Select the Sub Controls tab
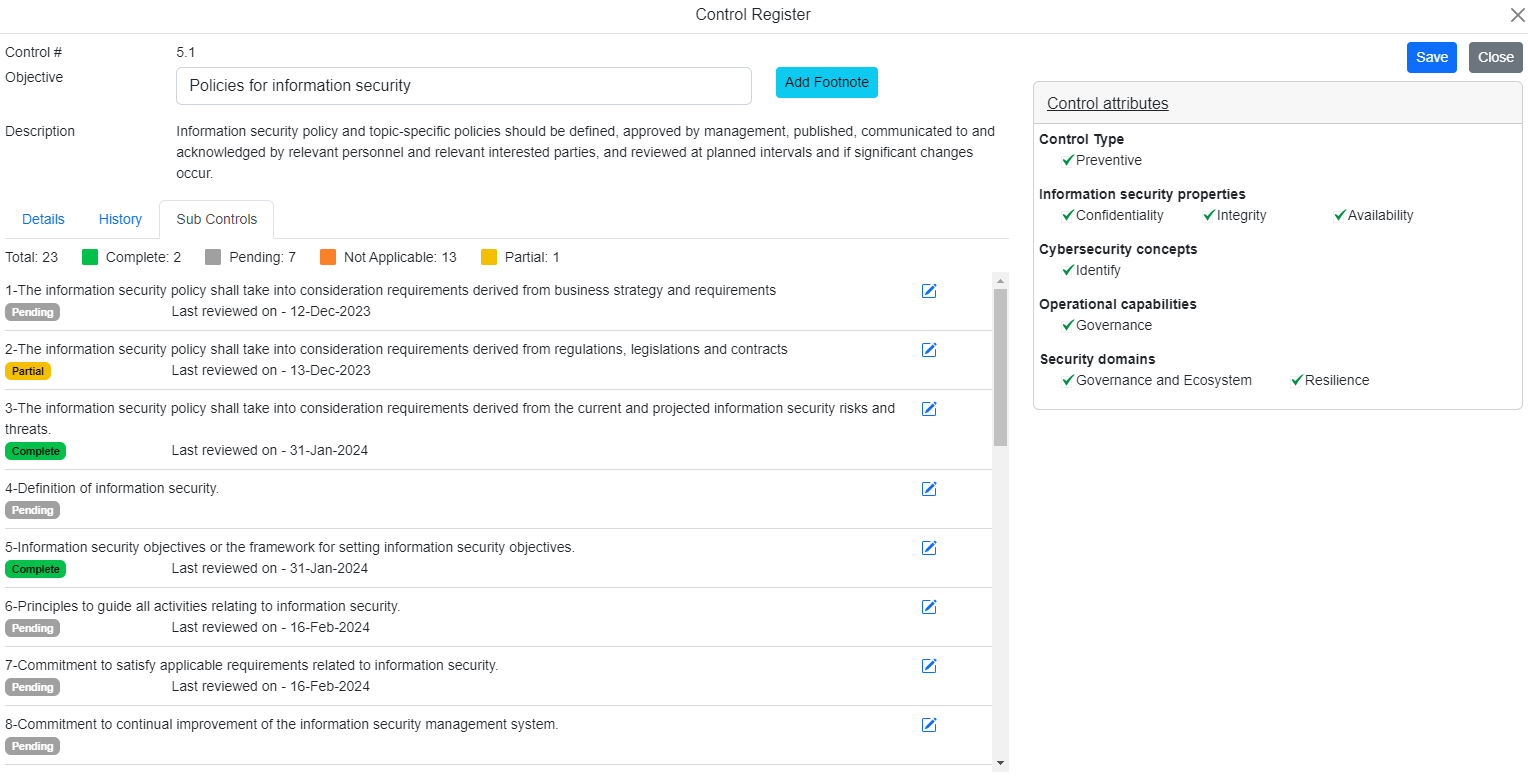 (x=216, y=219)
